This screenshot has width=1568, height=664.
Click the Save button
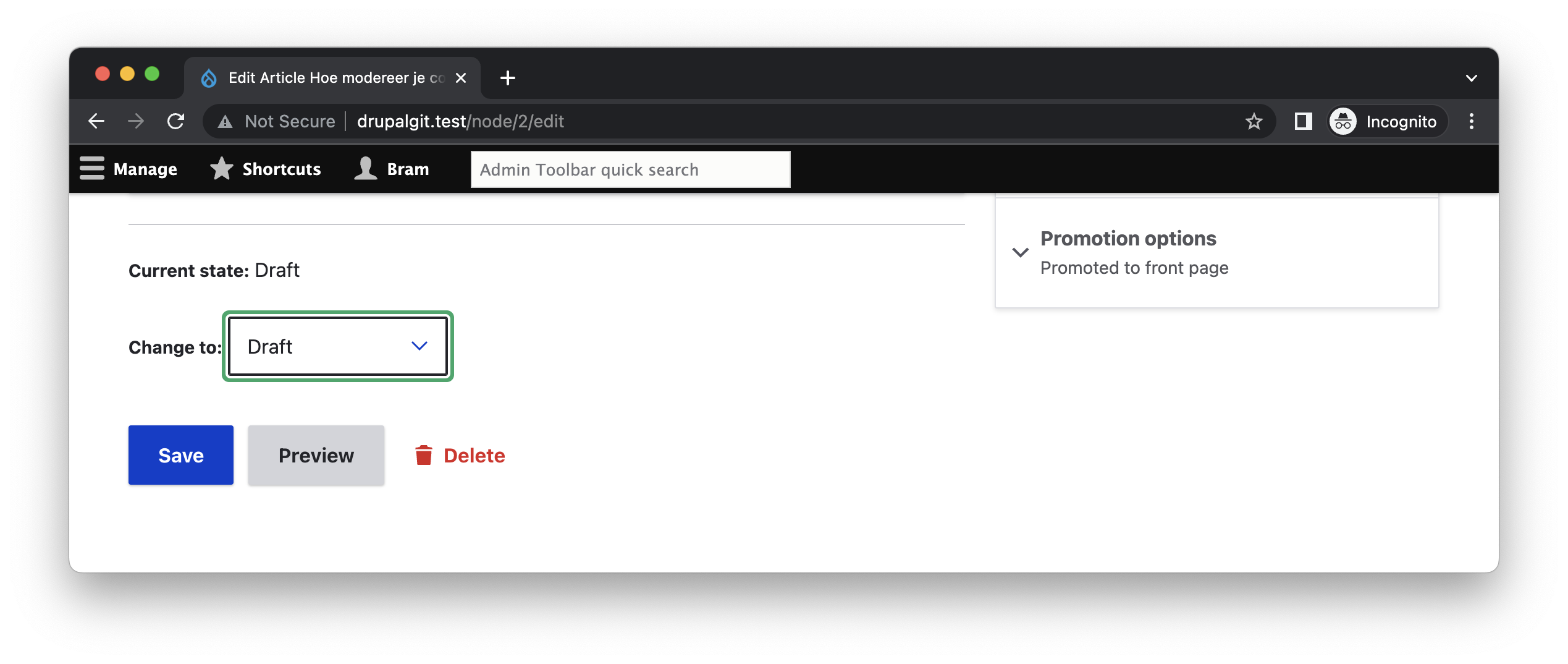tap(180, 455)
